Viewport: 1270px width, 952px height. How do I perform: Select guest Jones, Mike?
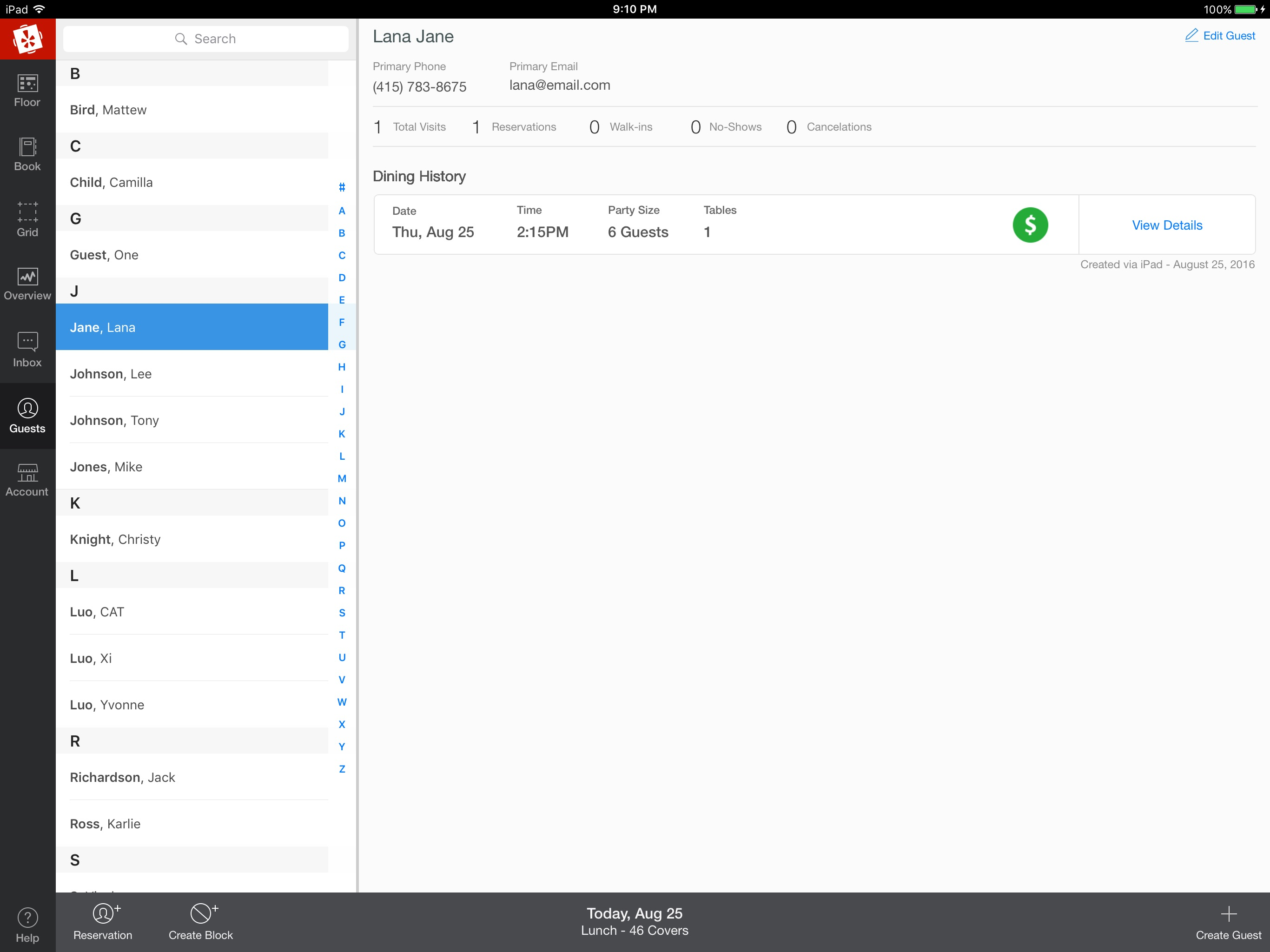point(192,466)
